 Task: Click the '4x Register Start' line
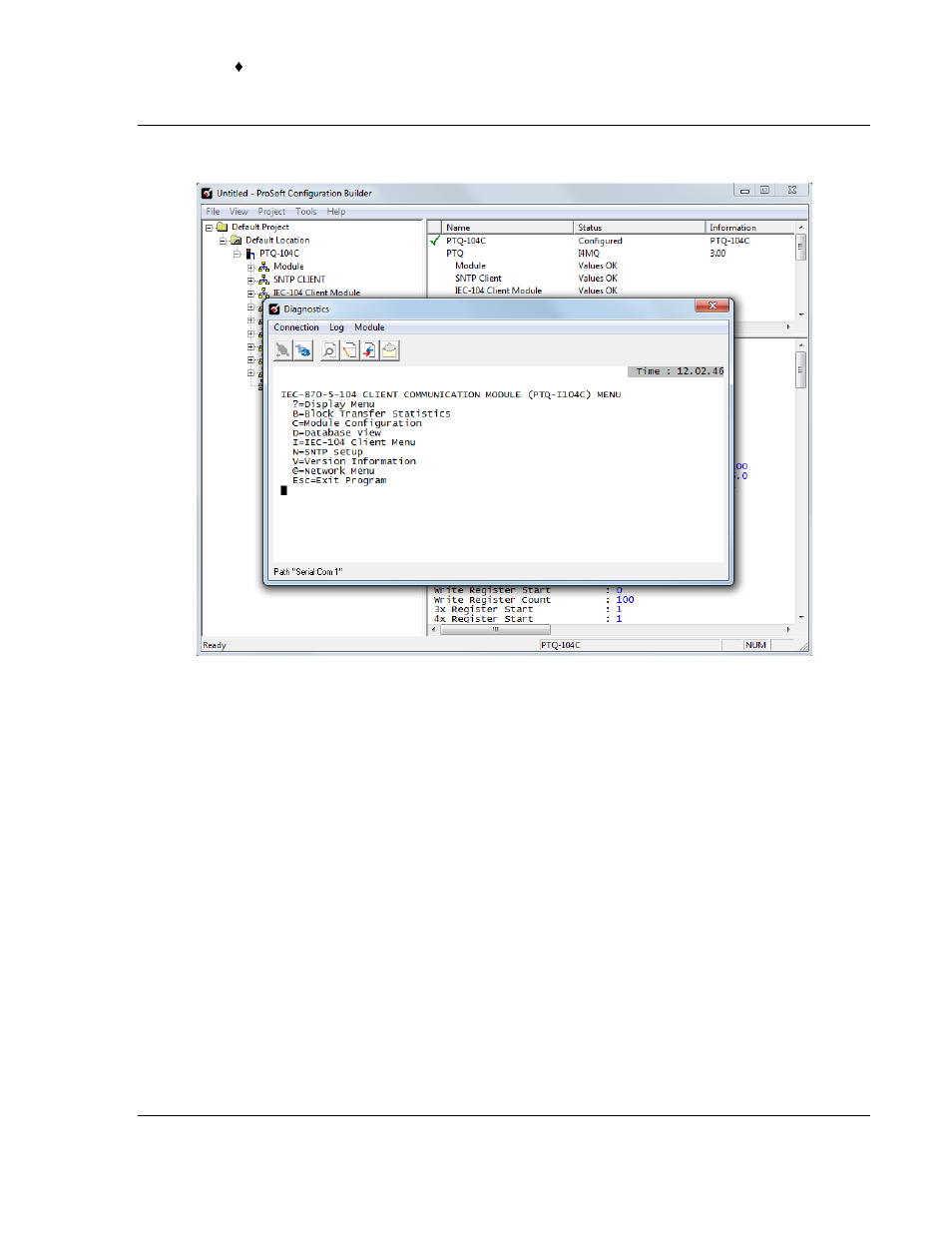coord(528,619)
